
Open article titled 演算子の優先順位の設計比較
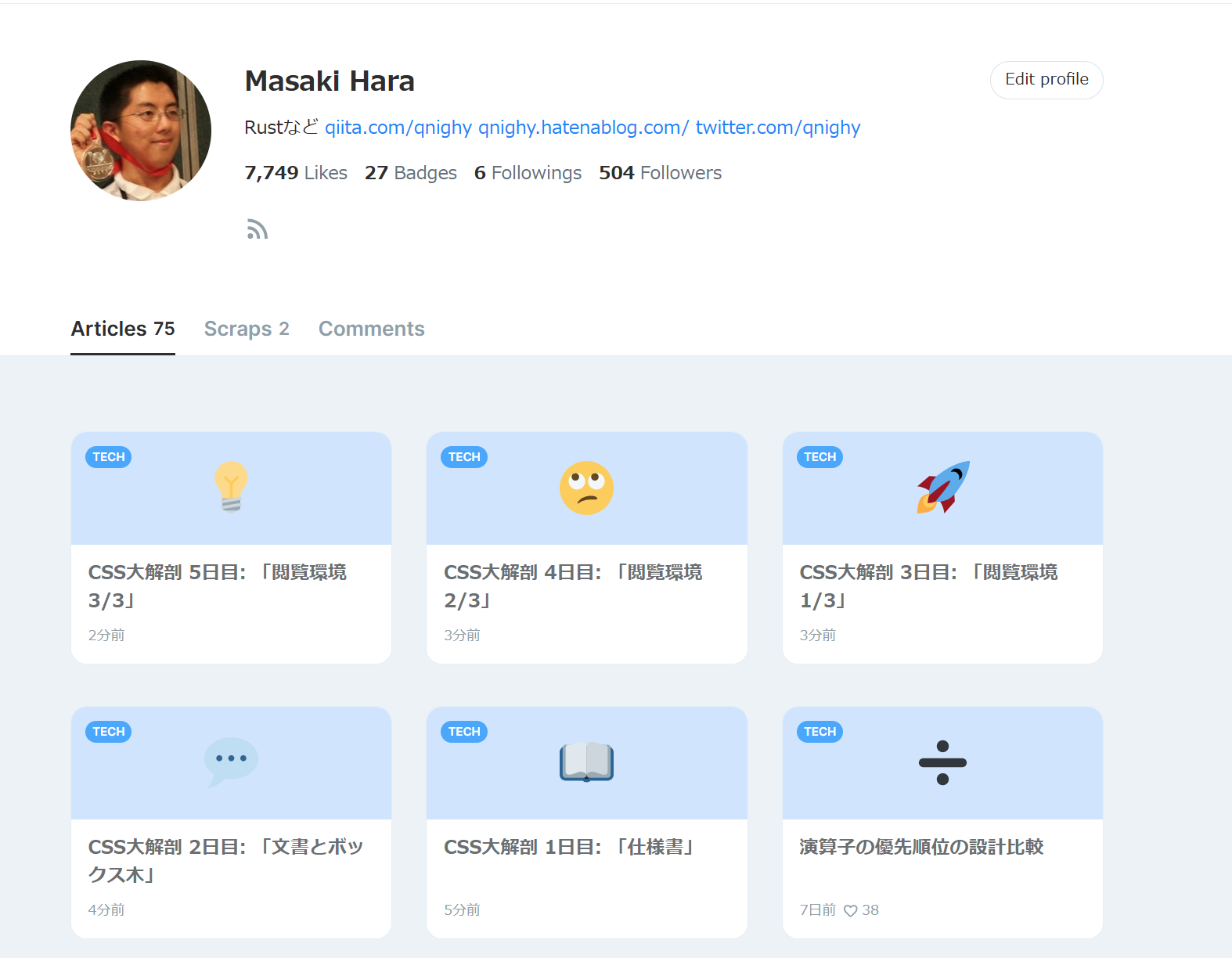tap(921, 847)
